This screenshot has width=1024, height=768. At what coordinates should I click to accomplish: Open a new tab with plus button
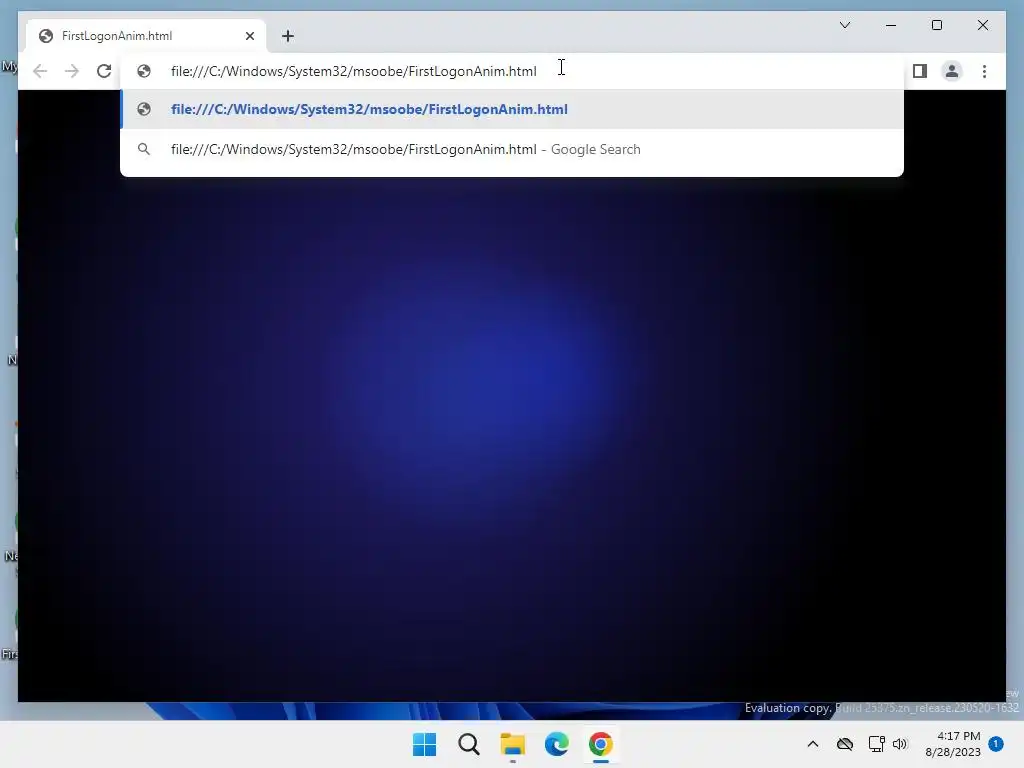click(x=288, y=36)
